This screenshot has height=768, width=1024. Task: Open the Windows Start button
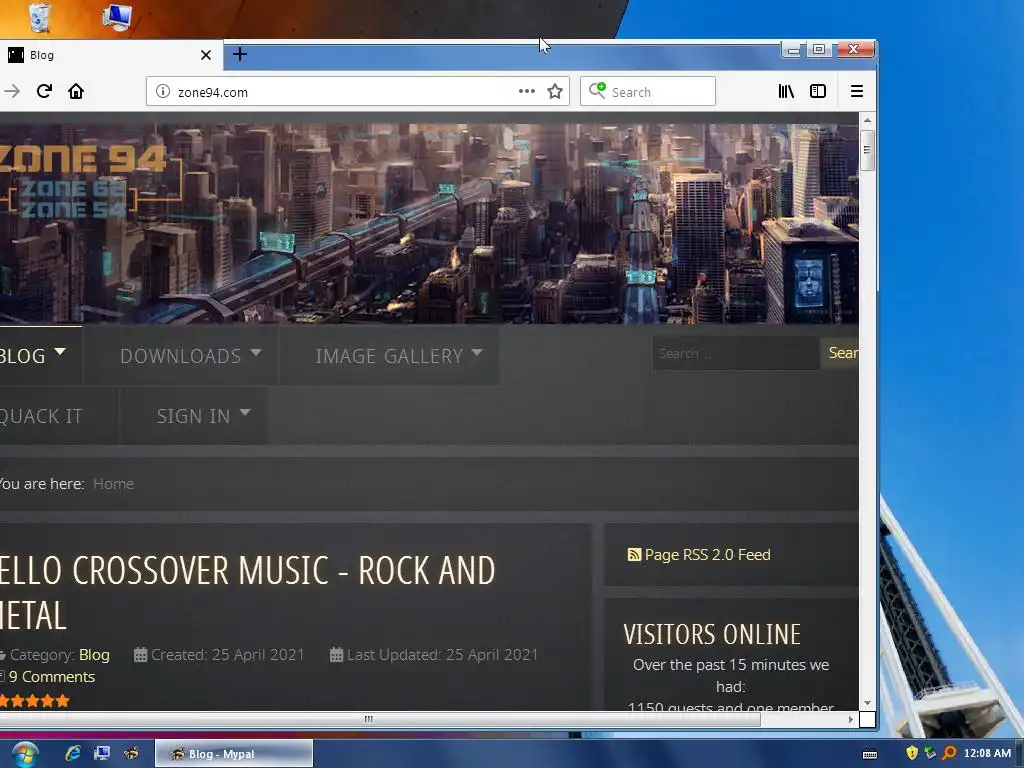click(25, 754)
